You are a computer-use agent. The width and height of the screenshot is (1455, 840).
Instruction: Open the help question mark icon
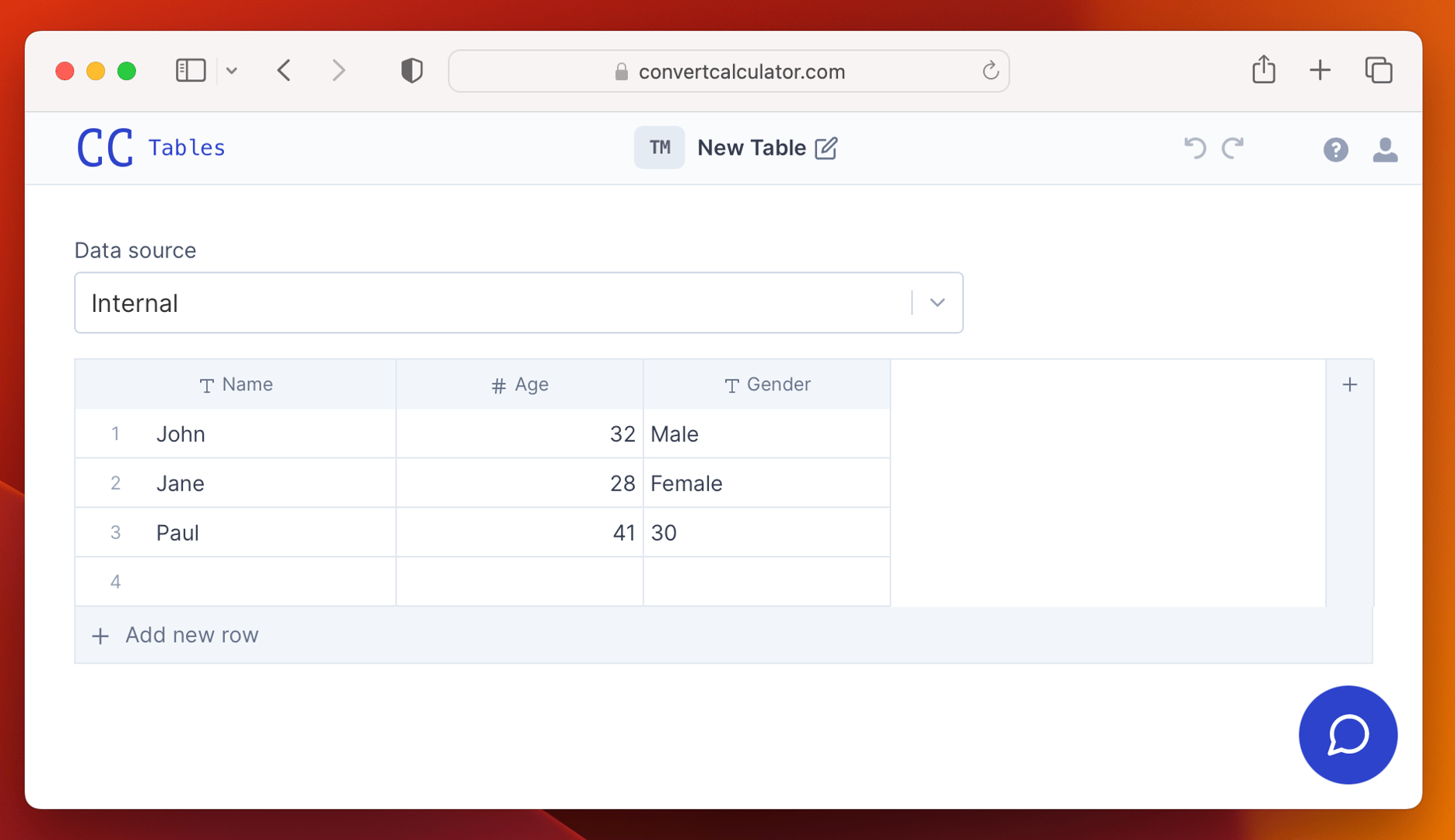(1336, 149)
